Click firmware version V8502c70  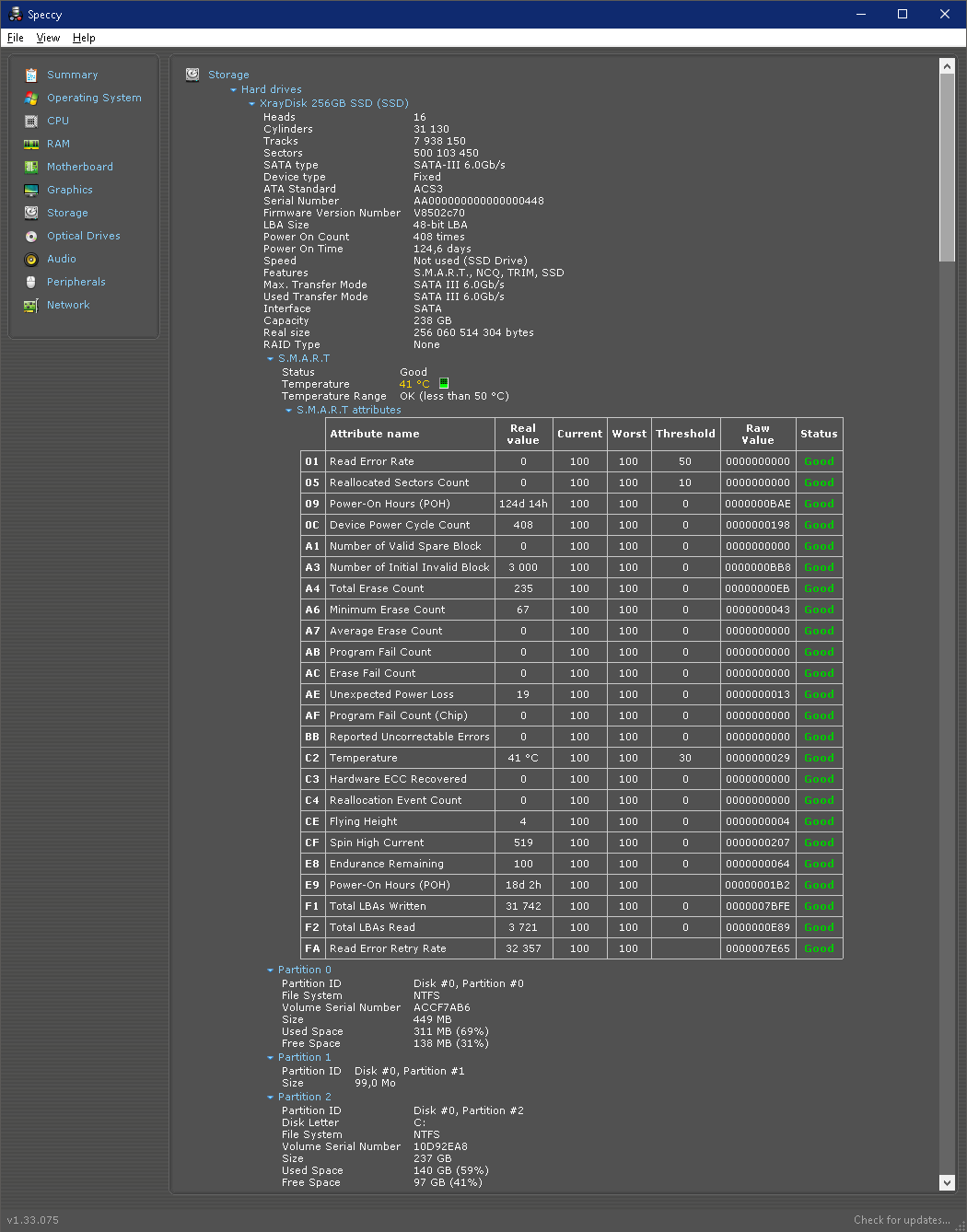point(439,213)
